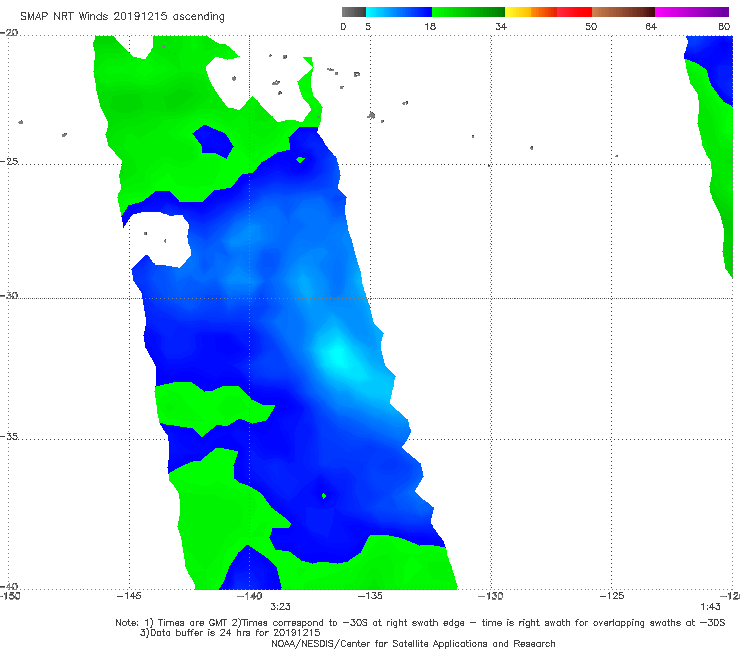Click the cyan-blue segment of the color bar
Viewport: 740px width, 650px height.
[x=399, y=12]
